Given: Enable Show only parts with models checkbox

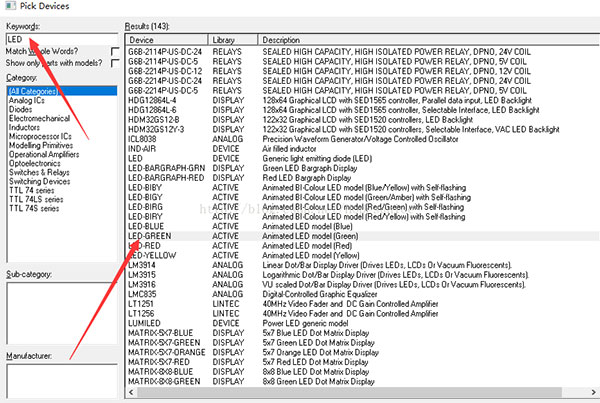Looking at the screenshot, I should (114, 63).
